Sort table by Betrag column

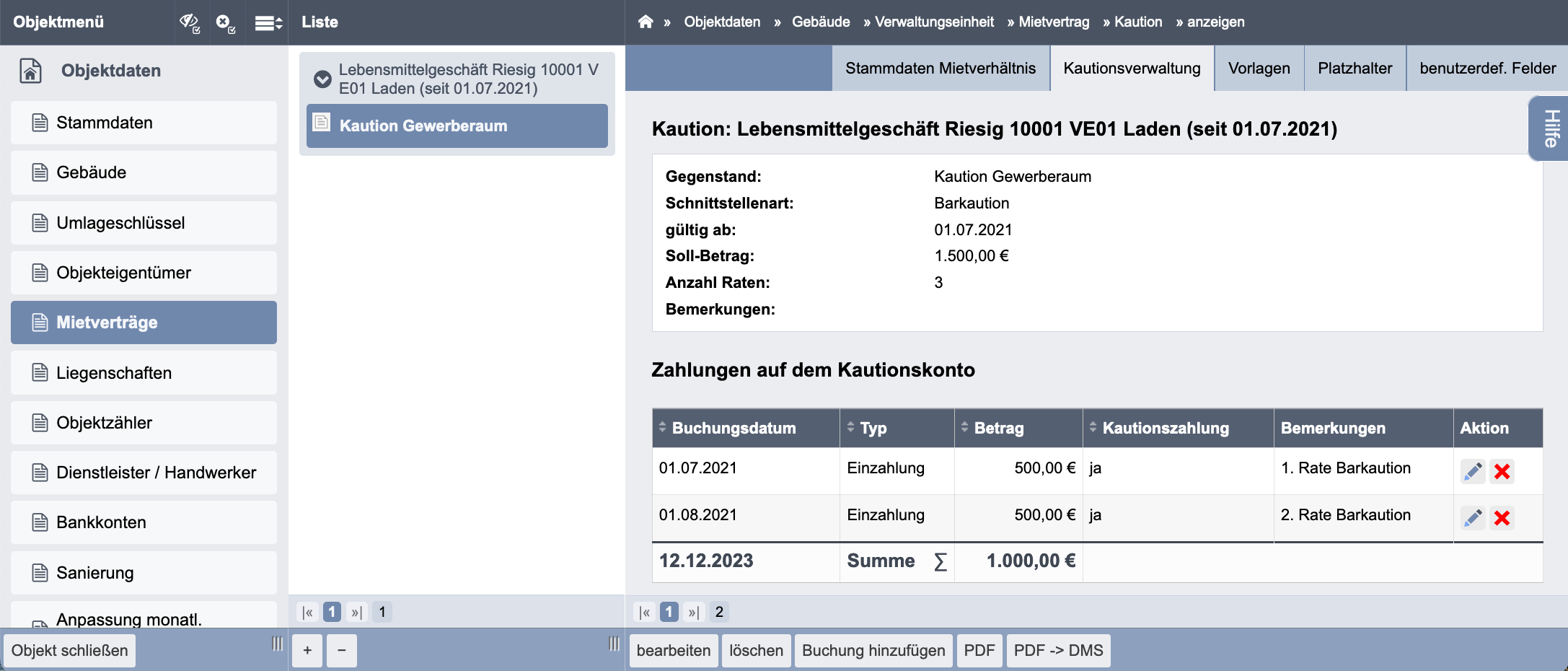[x=1018, y=428]
